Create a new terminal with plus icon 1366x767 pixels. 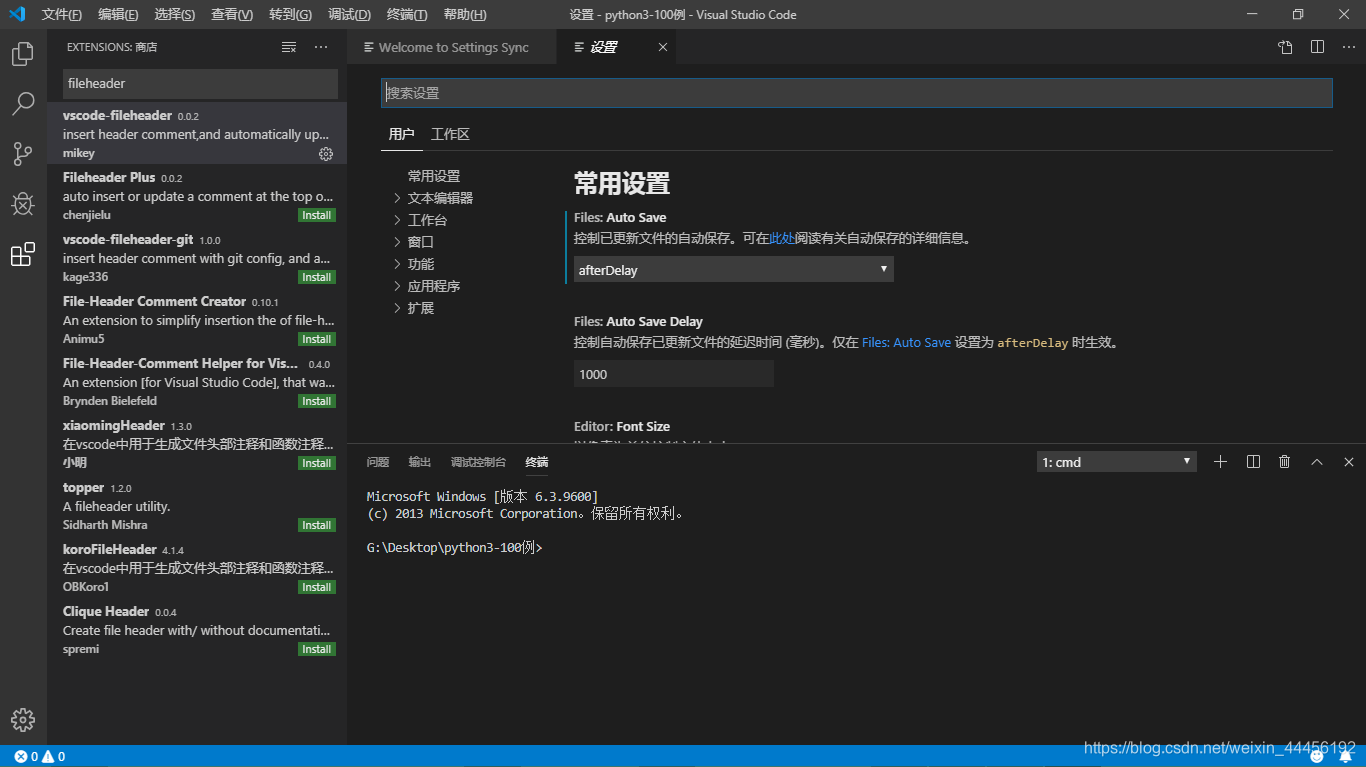pyautogui.click(x=1220, y=462)
